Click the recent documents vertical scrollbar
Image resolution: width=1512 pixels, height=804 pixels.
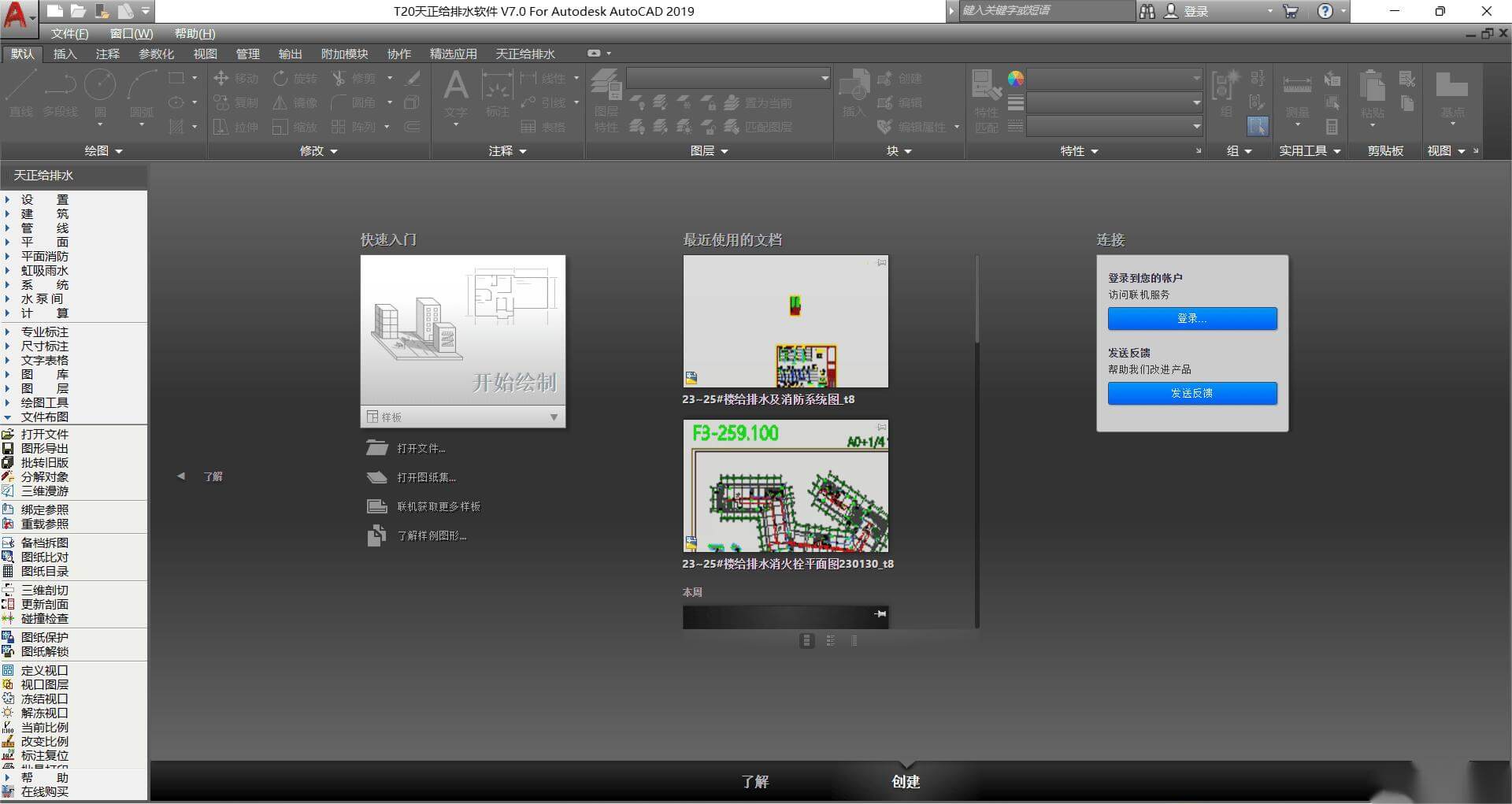pos(977,299)
